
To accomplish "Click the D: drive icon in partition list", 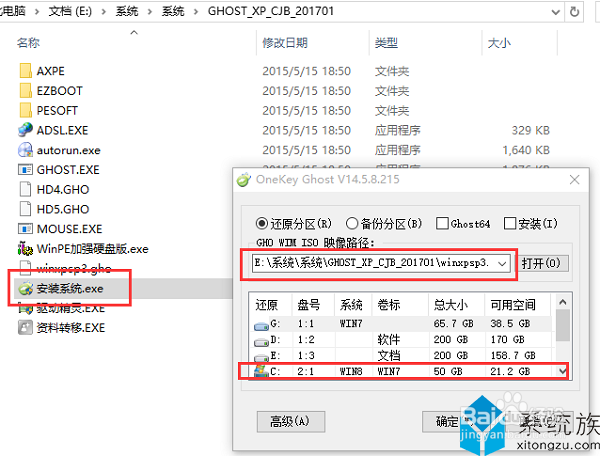I will pos(261,342).
